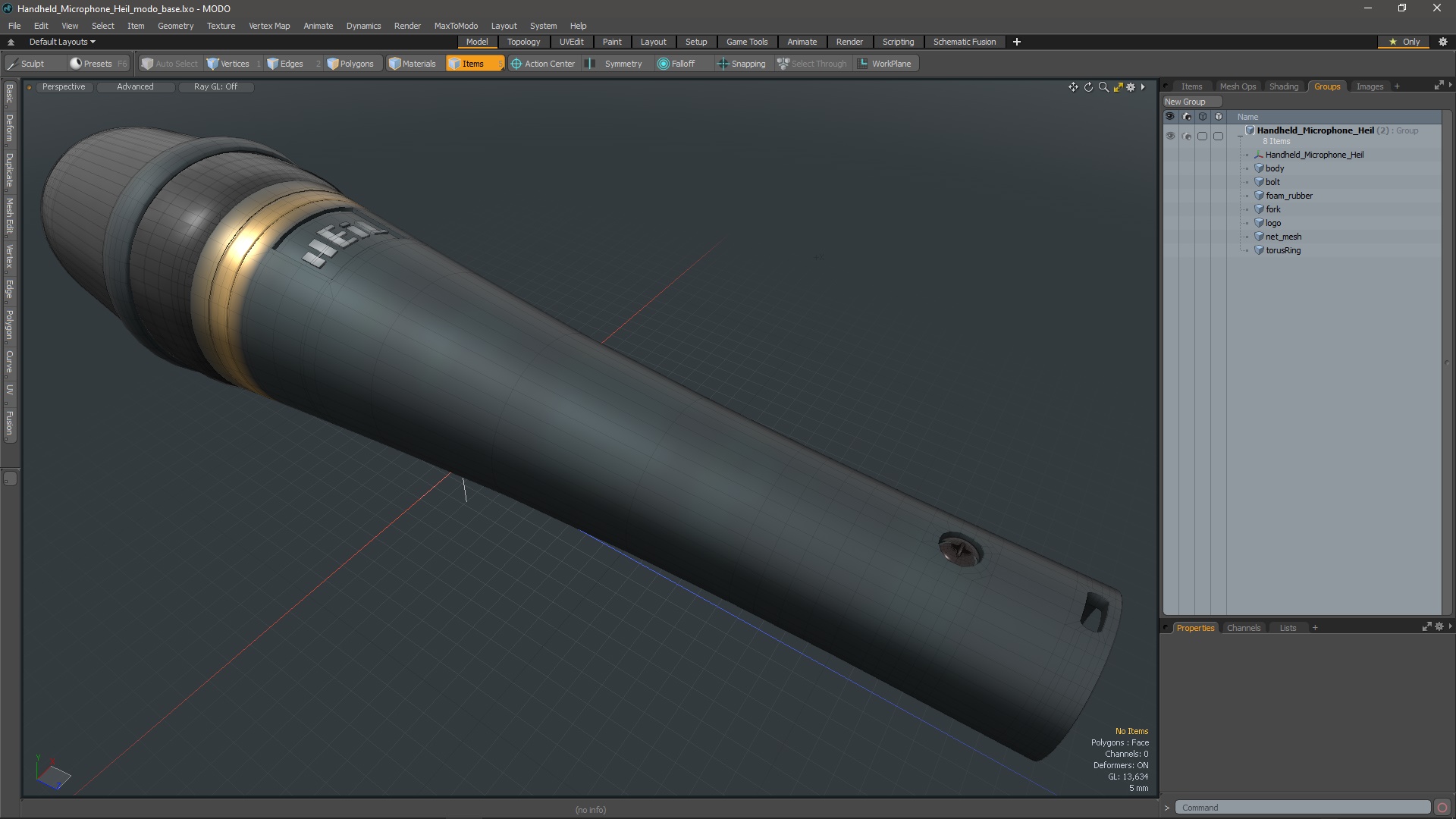Click the Command input field

[x=1301, y=808]
